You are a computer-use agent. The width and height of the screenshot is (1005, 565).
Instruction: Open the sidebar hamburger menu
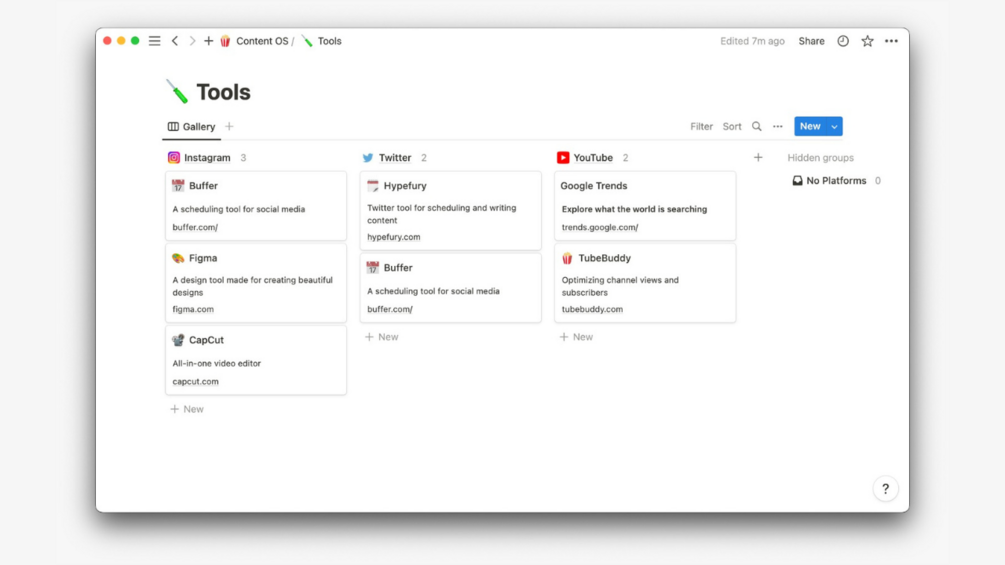coord(154,41)
